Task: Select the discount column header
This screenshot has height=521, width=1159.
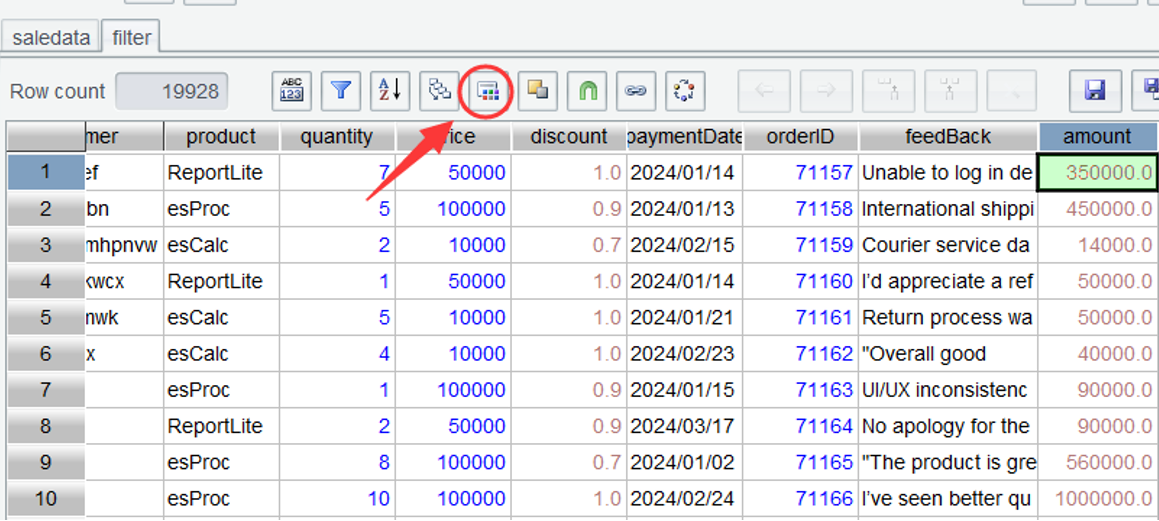Action: click(569, 137)
